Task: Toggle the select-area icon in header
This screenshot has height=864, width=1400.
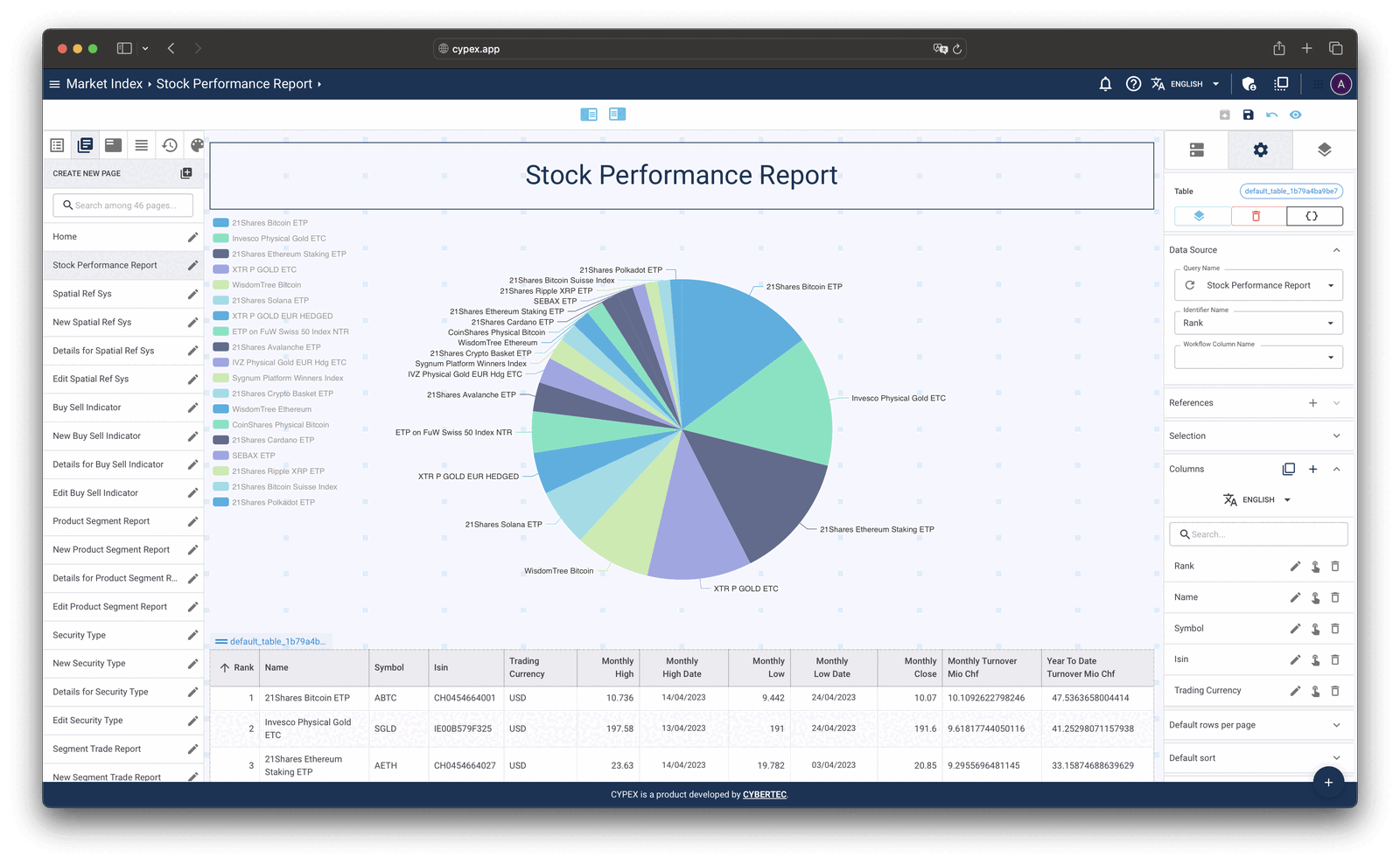Action: coord(1281,84)
